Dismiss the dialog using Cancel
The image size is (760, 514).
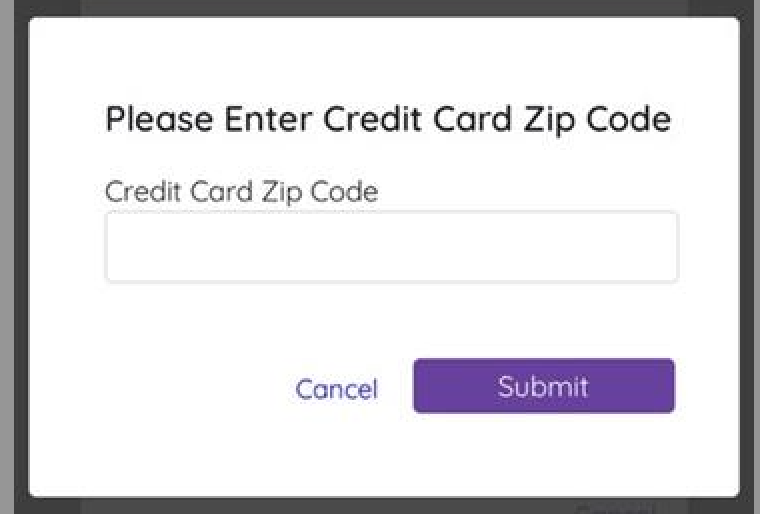tap(336, 388)
